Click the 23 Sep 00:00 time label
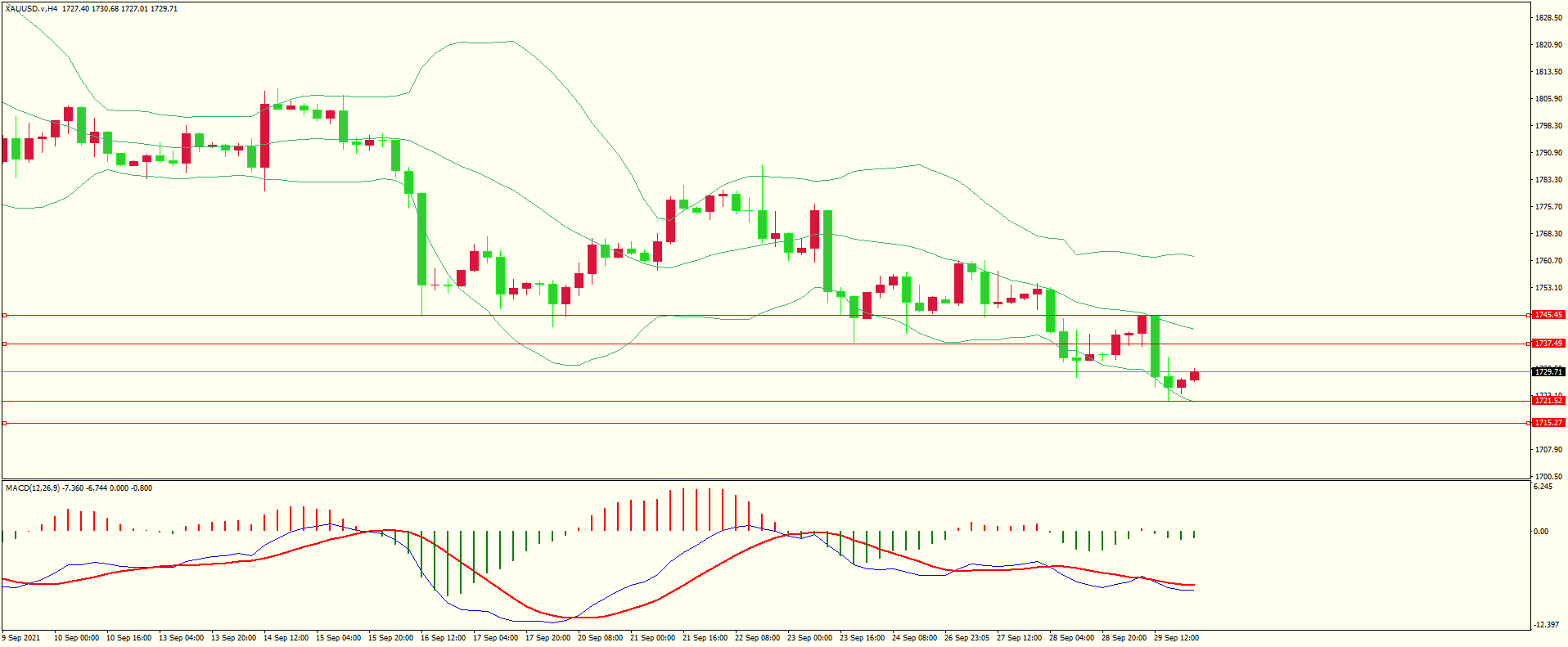The image size is (1568, 647). [x=809, y=638]
